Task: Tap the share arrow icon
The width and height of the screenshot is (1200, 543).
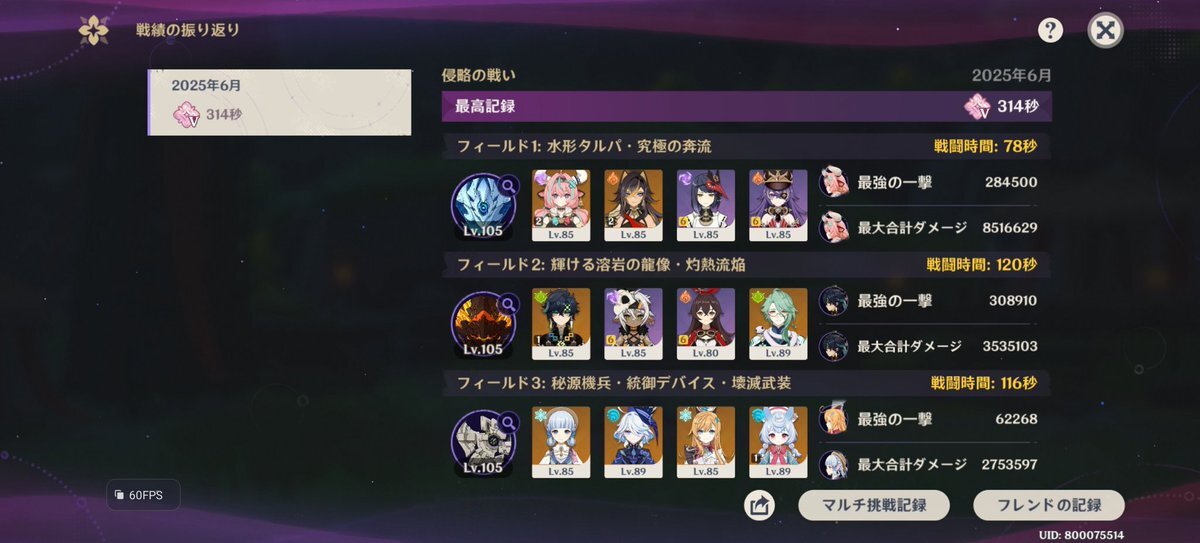Action: click(760, 505)
